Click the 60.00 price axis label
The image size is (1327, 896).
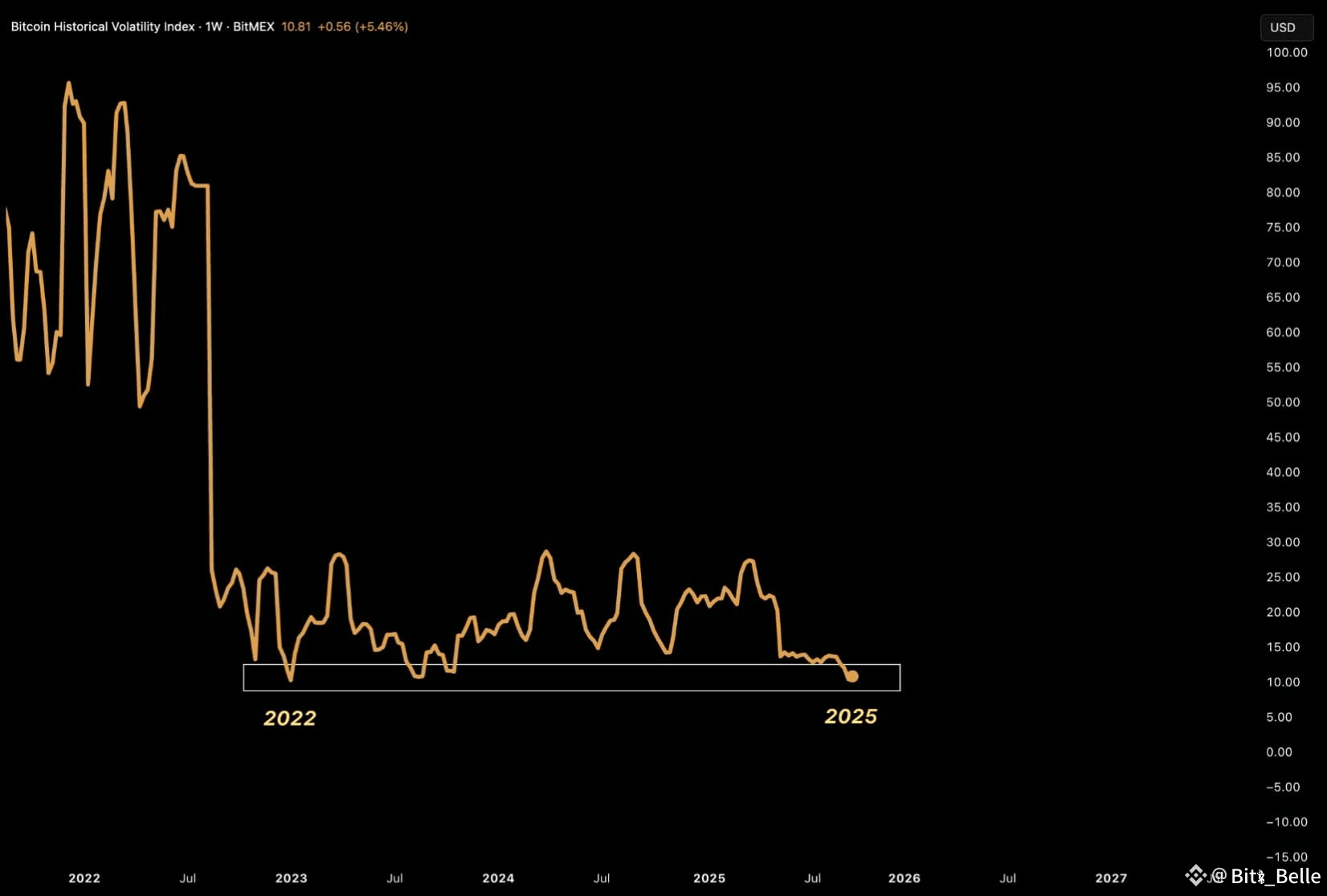click(1283, 332)
